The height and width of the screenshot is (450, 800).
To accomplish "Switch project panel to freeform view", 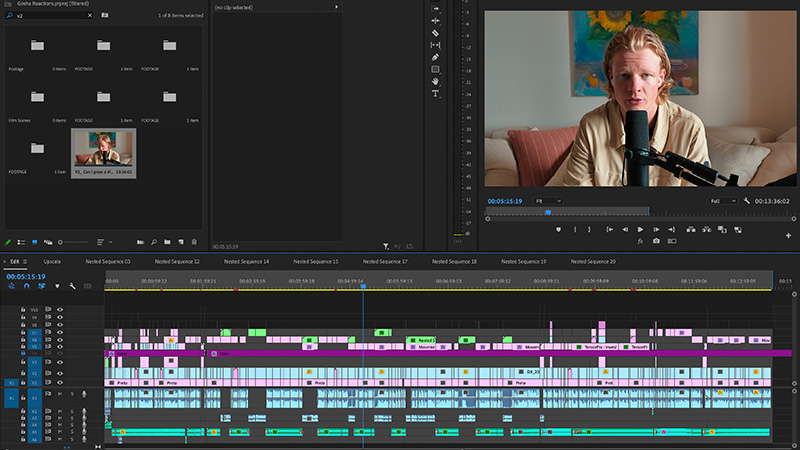I will 48,242.
